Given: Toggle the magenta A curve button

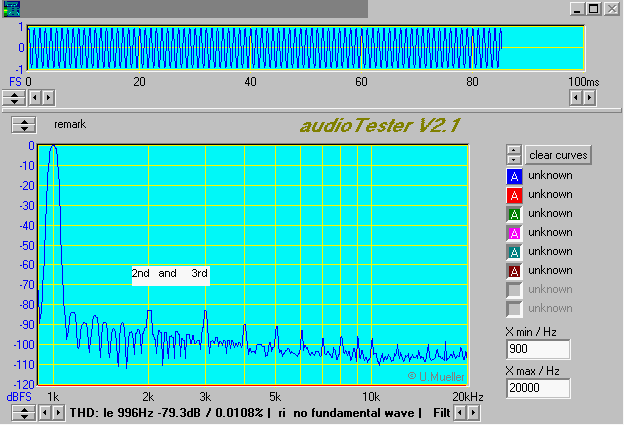Looking at the screenshot, I should tap(514, 233).
